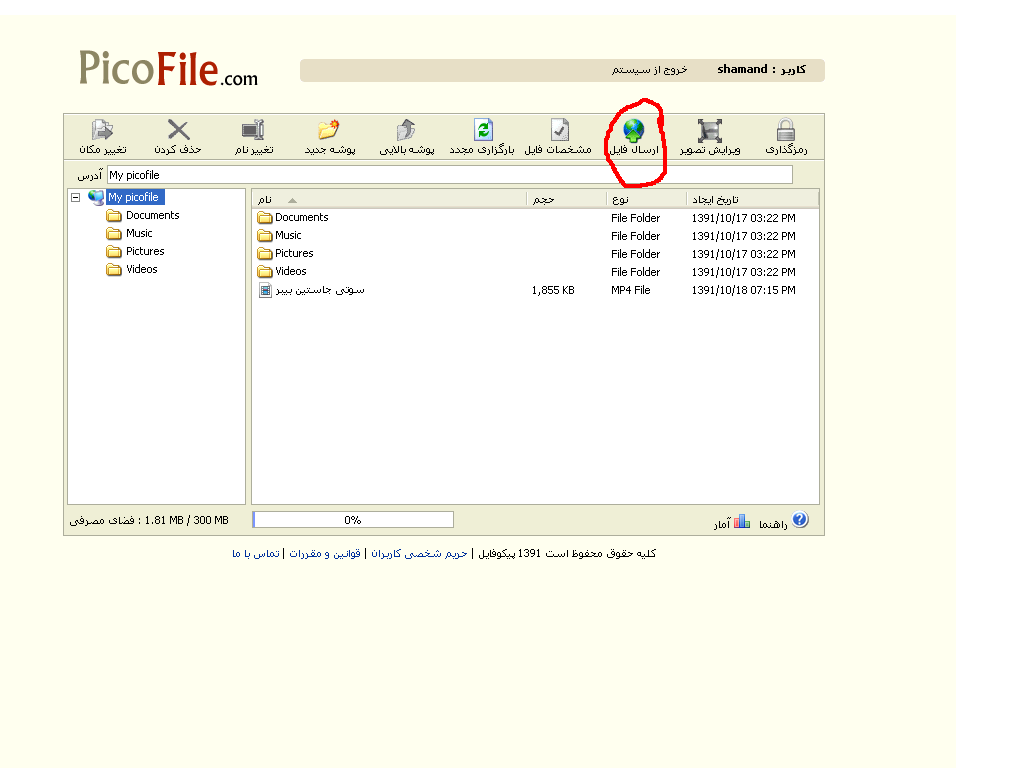Collapse the My picofile tree node
Viewport: 1024px width, 768px height.
(76, 198)
